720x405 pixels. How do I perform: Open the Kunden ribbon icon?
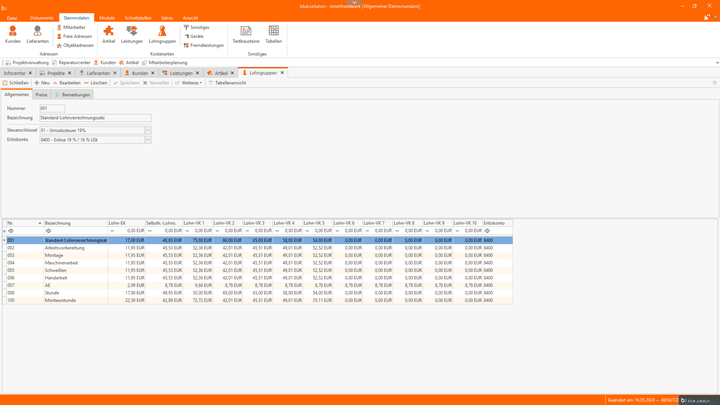pos(13,34)
